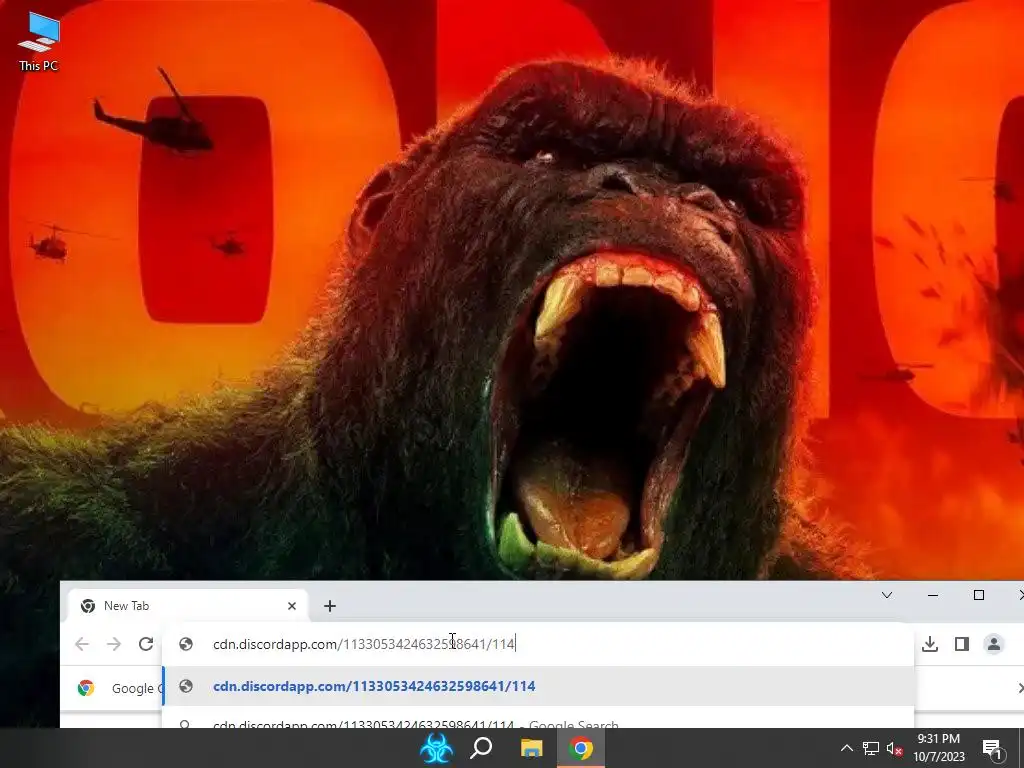Select the cdn.discordapp.com URL suggestion
The image size is (1024, 768).
(x=538, y=686)
